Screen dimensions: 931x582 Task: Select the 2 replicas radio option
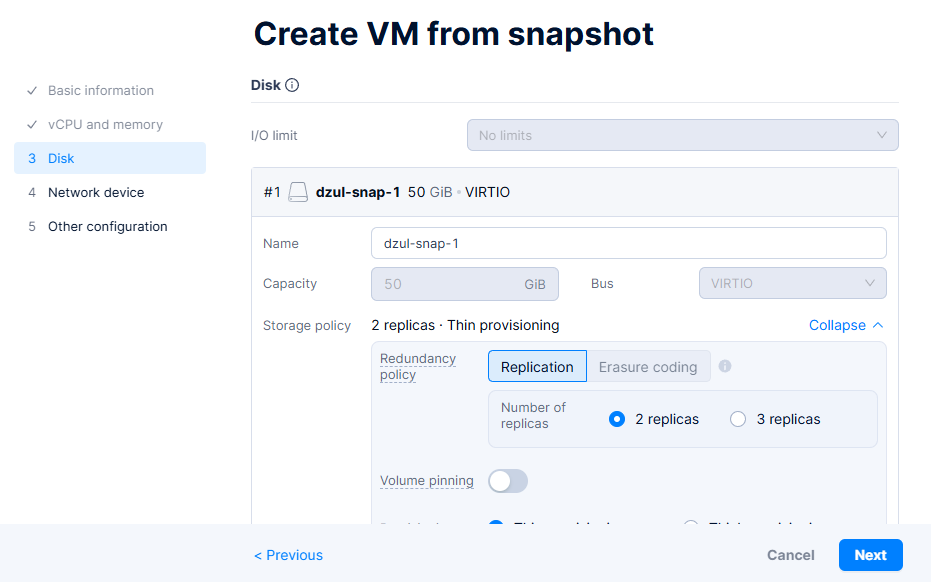click(617, 419)
